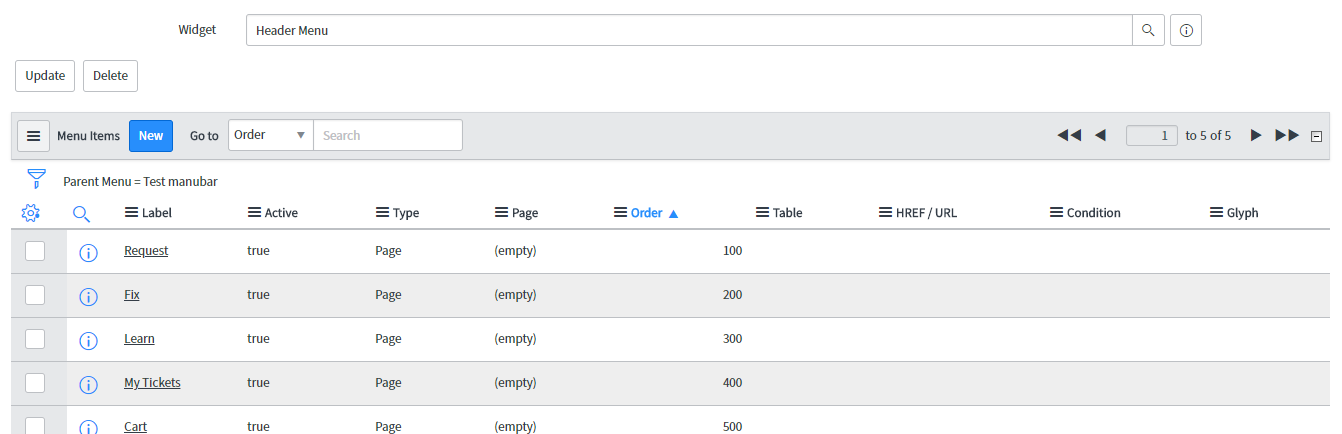This screenshot has width=1342, height=434.
Task: Open the Go to Order dropdown
Action: [x=271, y=135]
